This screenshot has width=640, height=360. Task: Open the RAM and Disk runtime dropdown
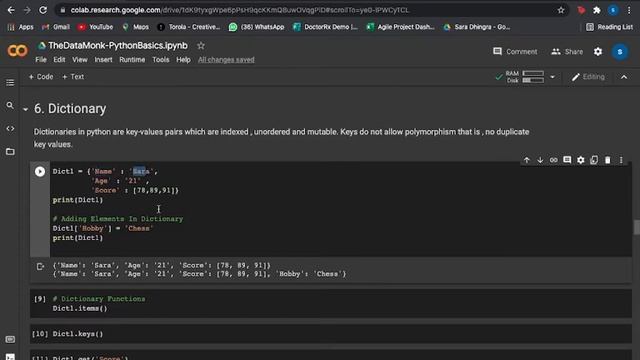pos(552,77)
